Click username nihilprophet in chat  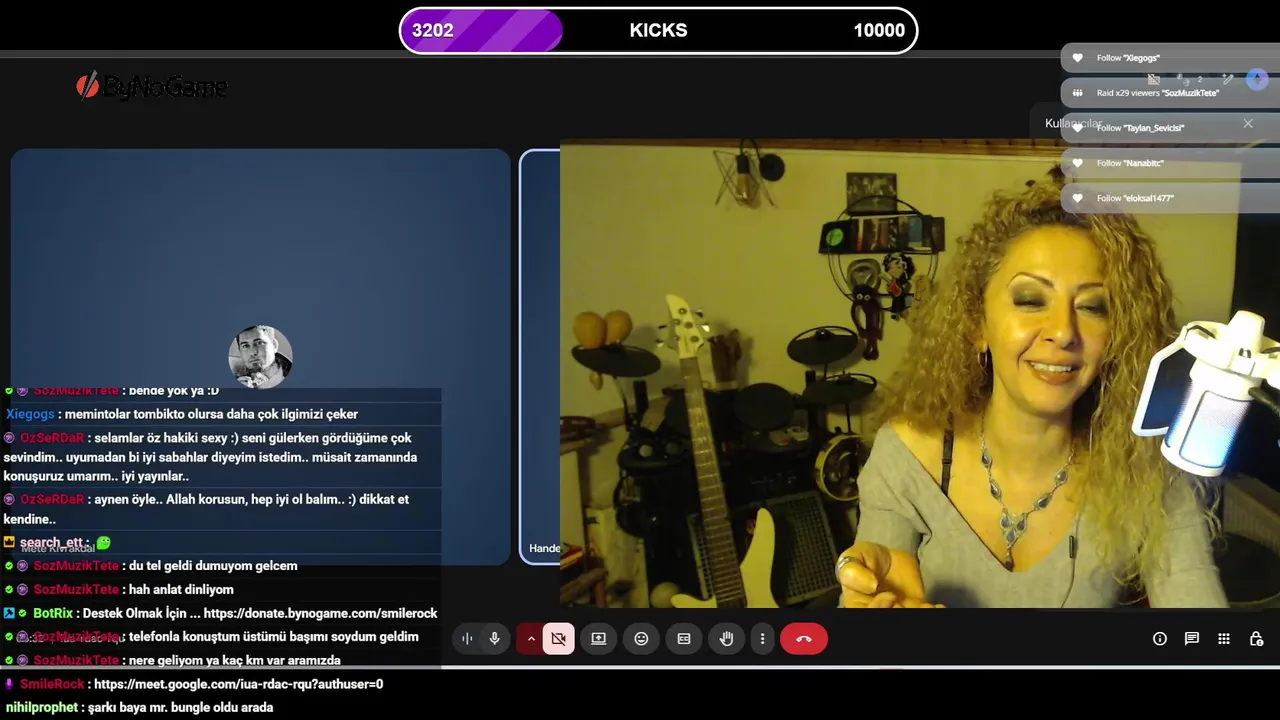(x=42, y=707)
